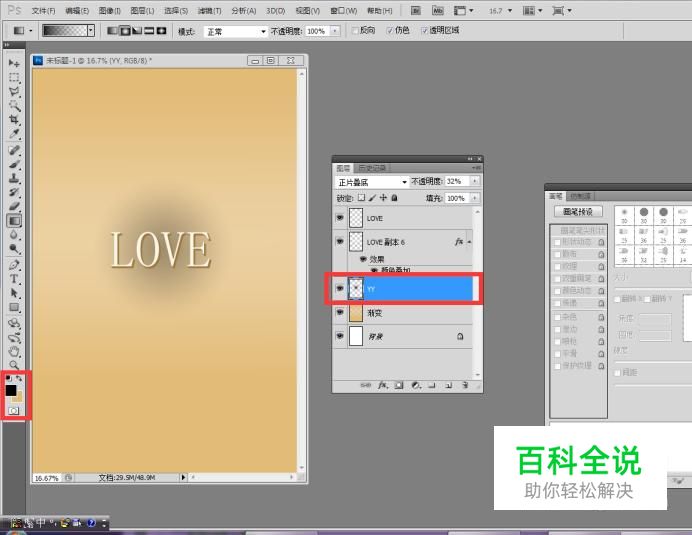Image resolution: width=692 pixels, height=535 pixels.
Task: Choose the linear gradient style
Action: pos(113,30)
